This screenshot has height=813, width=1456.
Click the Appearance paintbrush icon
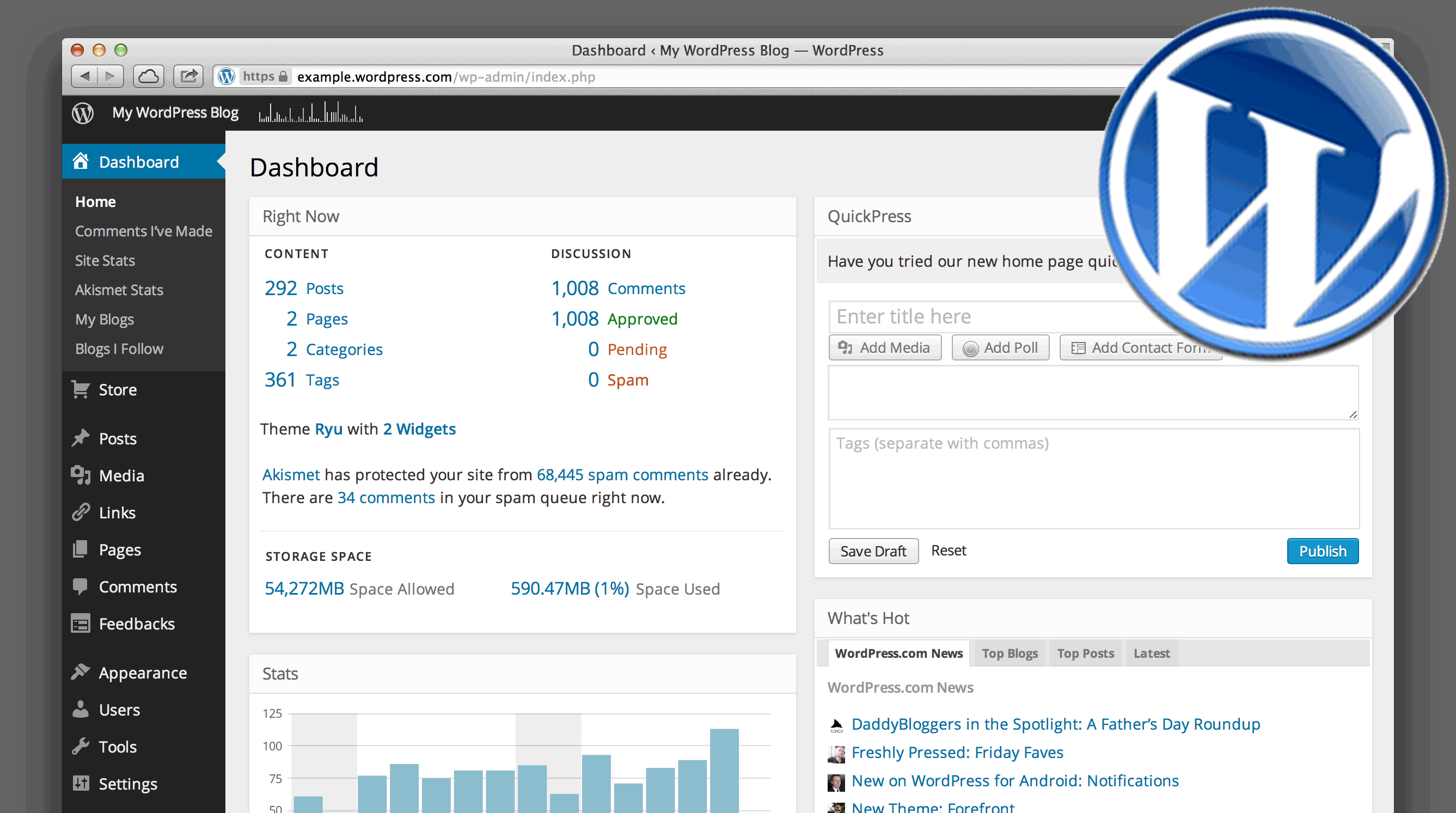pyautogui.click(x=80, y=672)
